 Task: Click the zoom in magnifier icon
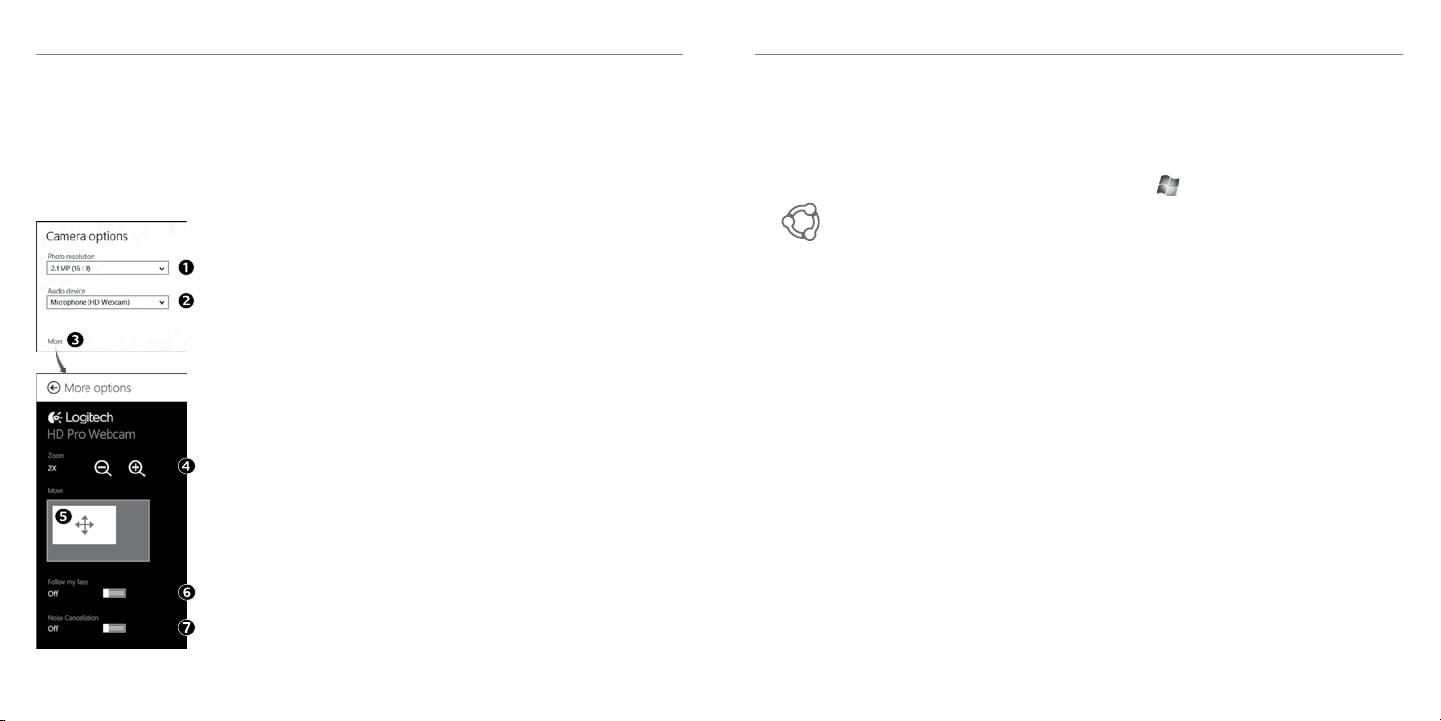pyautogui.click(x=137, y=468)
